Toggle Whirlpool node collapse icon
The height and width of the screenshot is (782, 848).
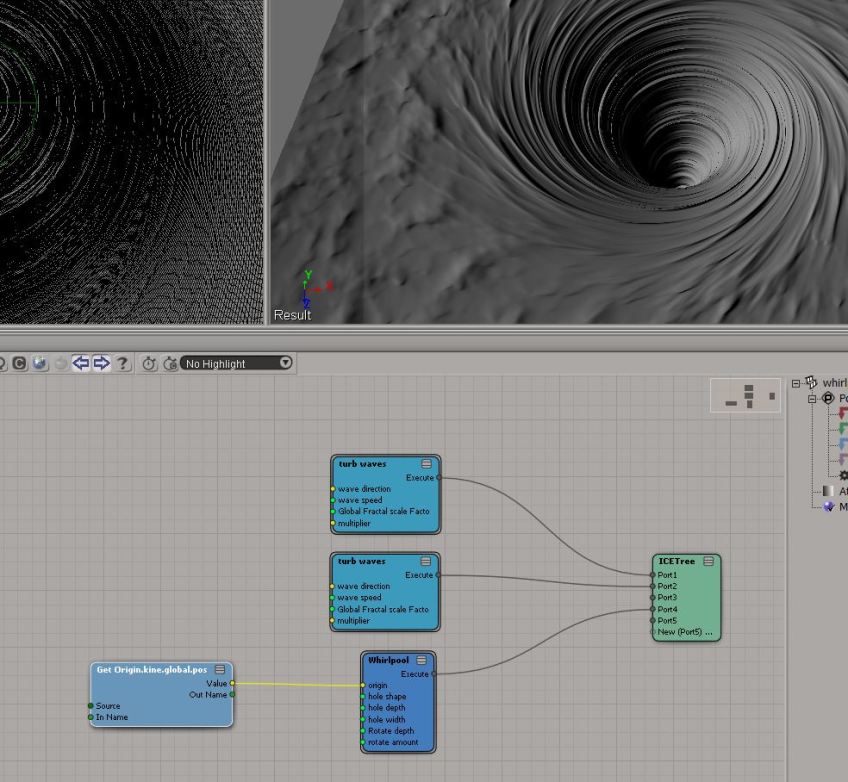coord(421,660)
